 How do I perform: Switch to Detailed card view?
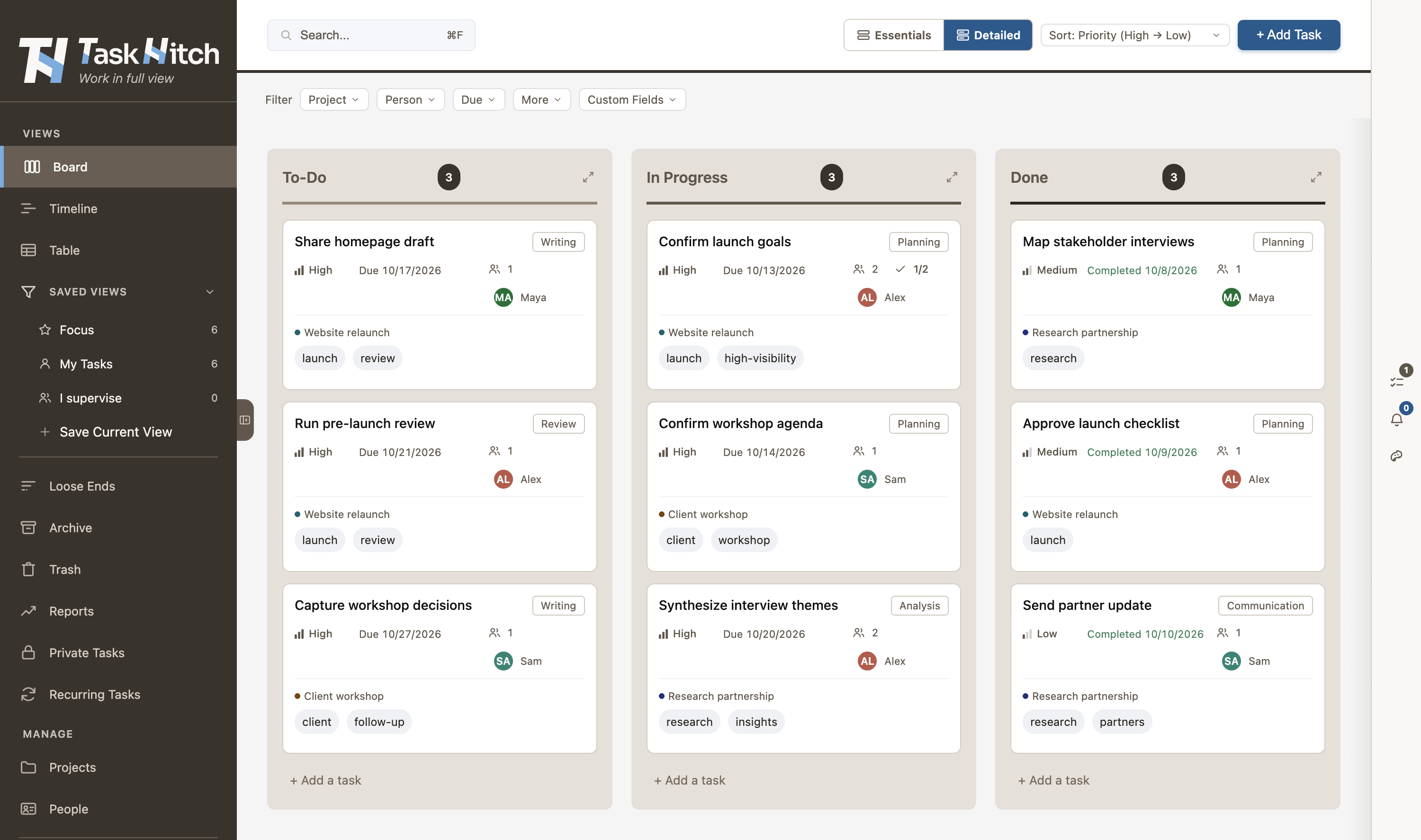[988, 35]
